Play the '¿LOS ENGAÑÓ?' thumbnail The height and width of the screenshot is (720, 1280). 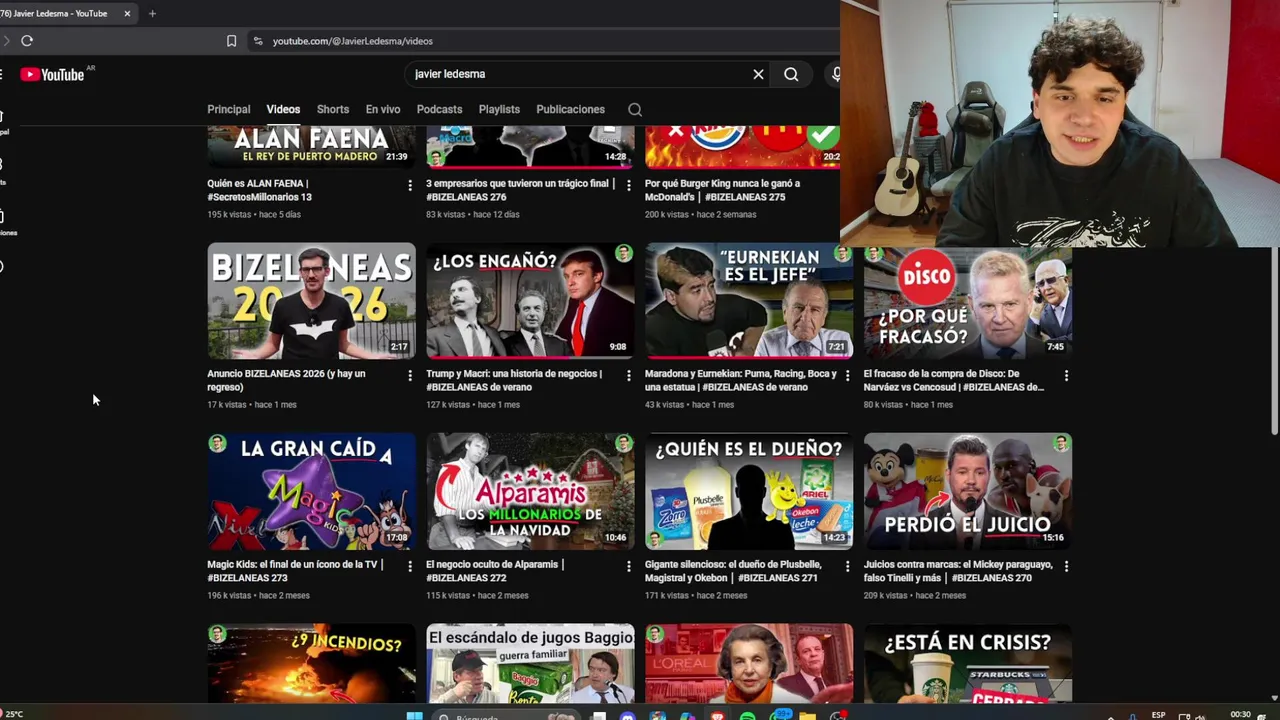pyautogui.click(x=530, y=301)
